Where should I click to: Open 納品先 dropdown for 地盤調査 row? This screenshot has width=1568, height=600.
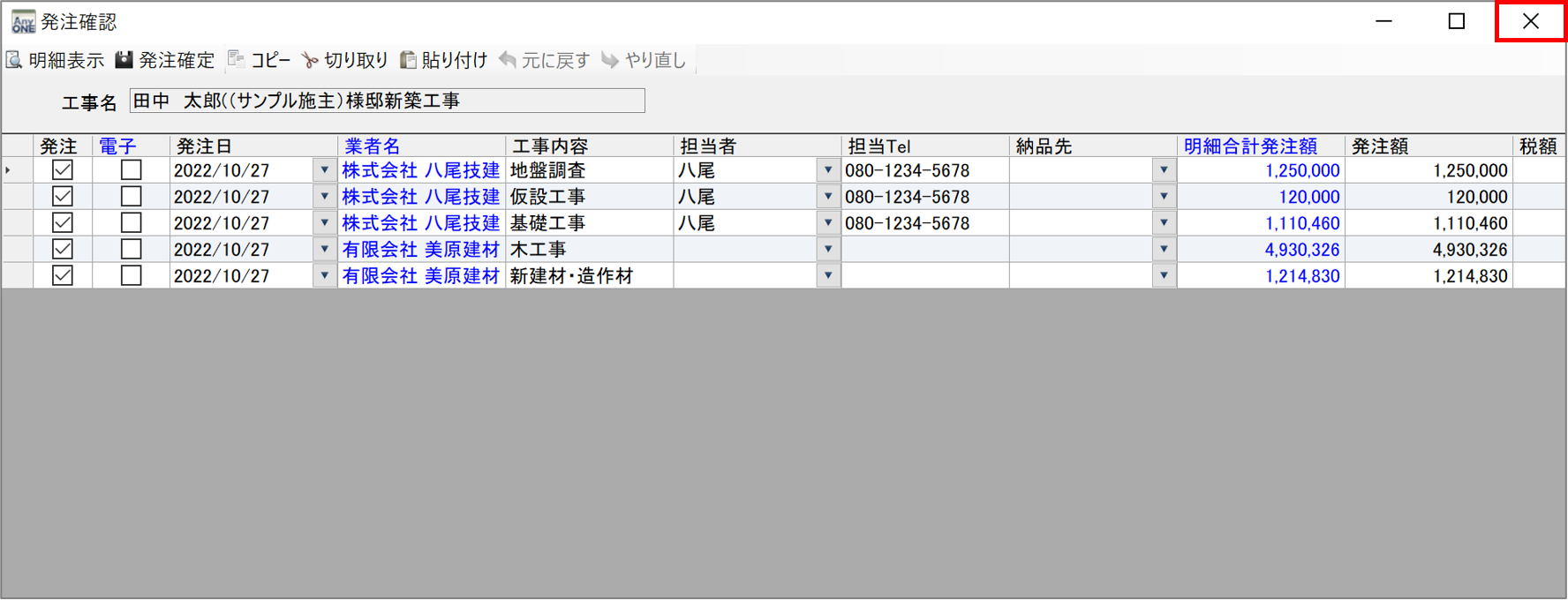1164,170
